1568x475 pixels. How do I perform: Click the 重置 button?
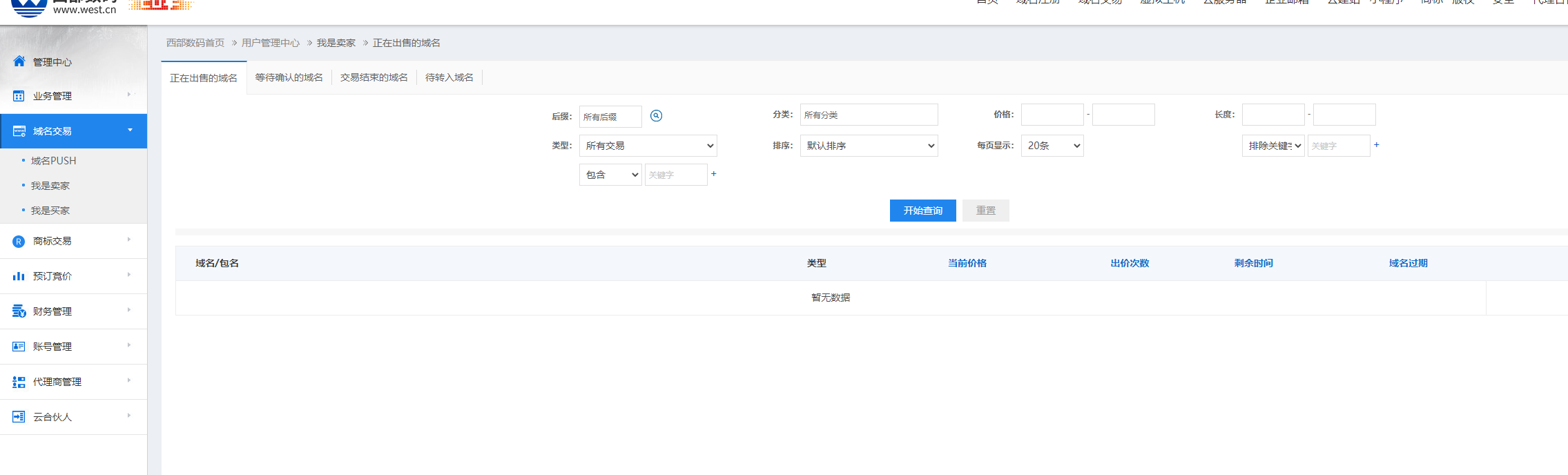click(x=985, y=211)
